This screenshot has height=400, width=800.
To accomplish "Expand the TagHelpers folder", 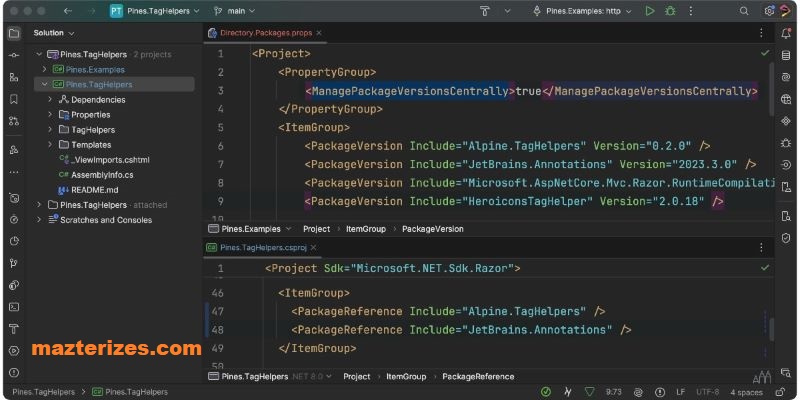I will coord(50,130).
